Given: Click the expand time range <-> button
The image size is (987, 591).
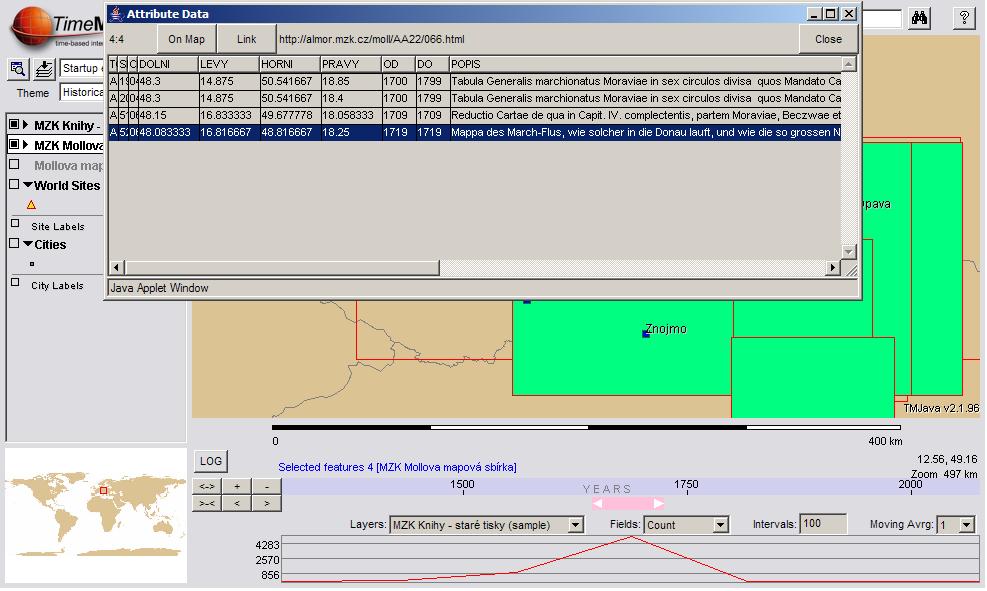Looking at the screenshot, I should 206,487.
